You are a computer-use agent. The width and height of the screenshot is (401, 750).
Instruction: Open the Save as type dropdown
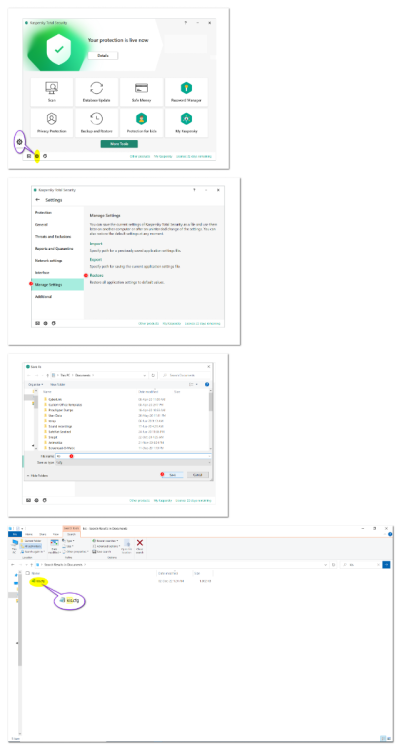click(x=133, y=463)
